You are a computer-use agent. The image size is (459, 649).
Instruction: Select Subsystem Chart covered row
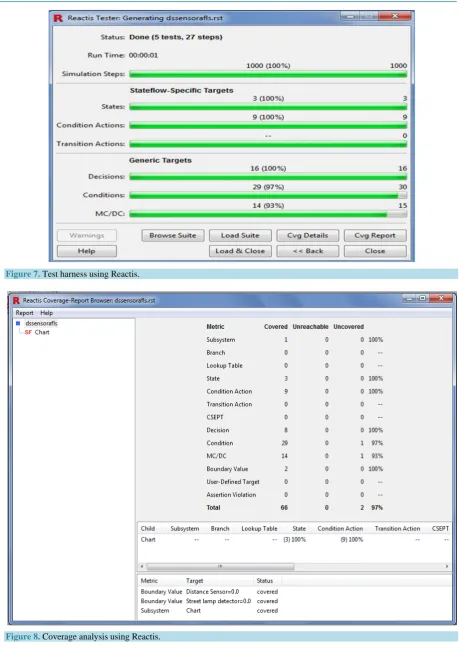tap(209, 611)
